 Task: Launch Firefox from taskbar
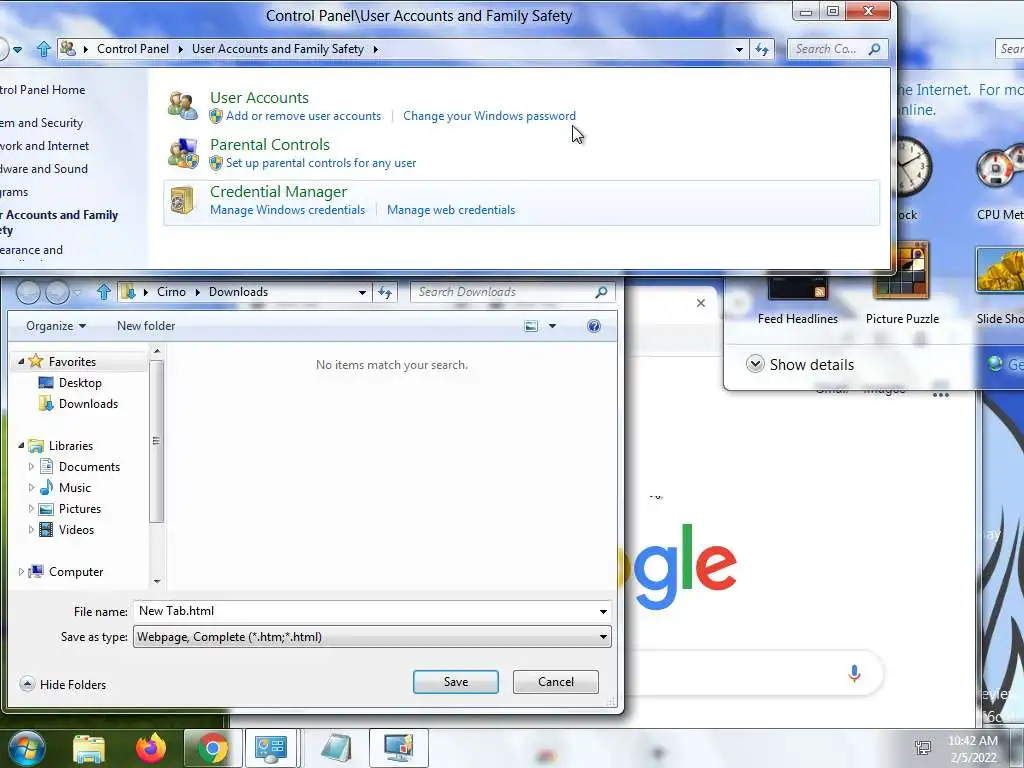coord(151,748)
